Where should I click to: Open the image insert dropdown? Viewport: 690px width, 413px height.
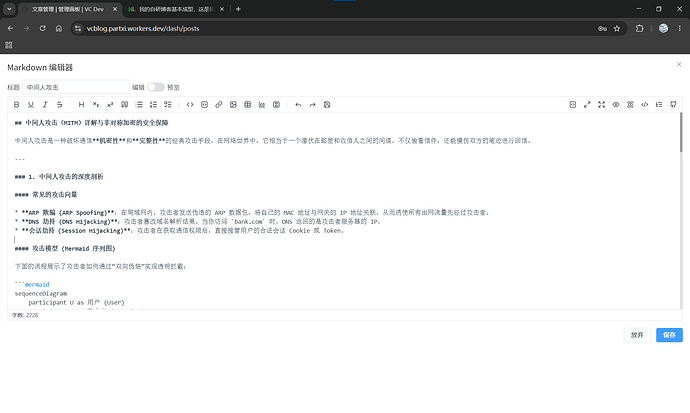point(233,105)
